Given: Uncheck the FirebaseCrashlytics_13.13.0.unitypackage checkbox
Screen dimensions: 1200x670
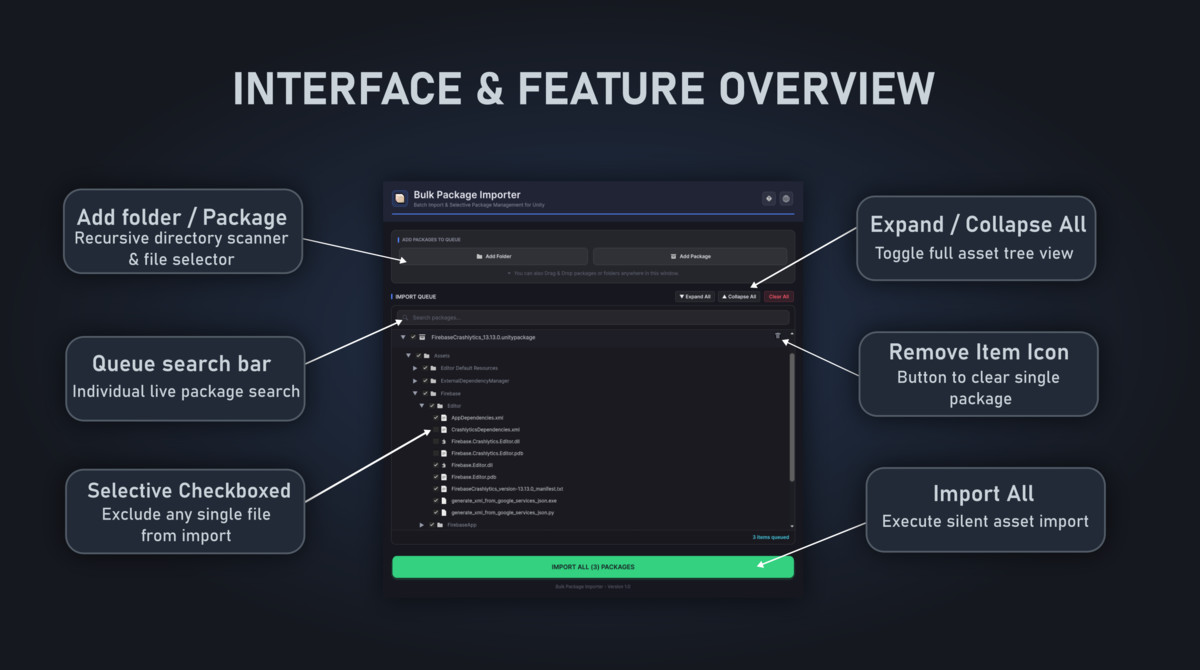Looking at the screenshot, I should (413, 337).
